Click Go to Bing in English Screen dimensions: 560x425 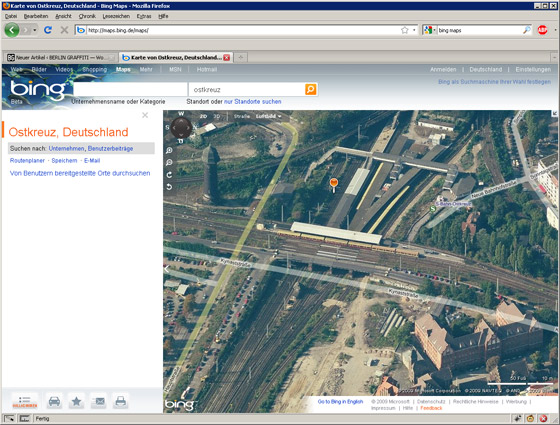pyautogui.click(x=340, y=401)
